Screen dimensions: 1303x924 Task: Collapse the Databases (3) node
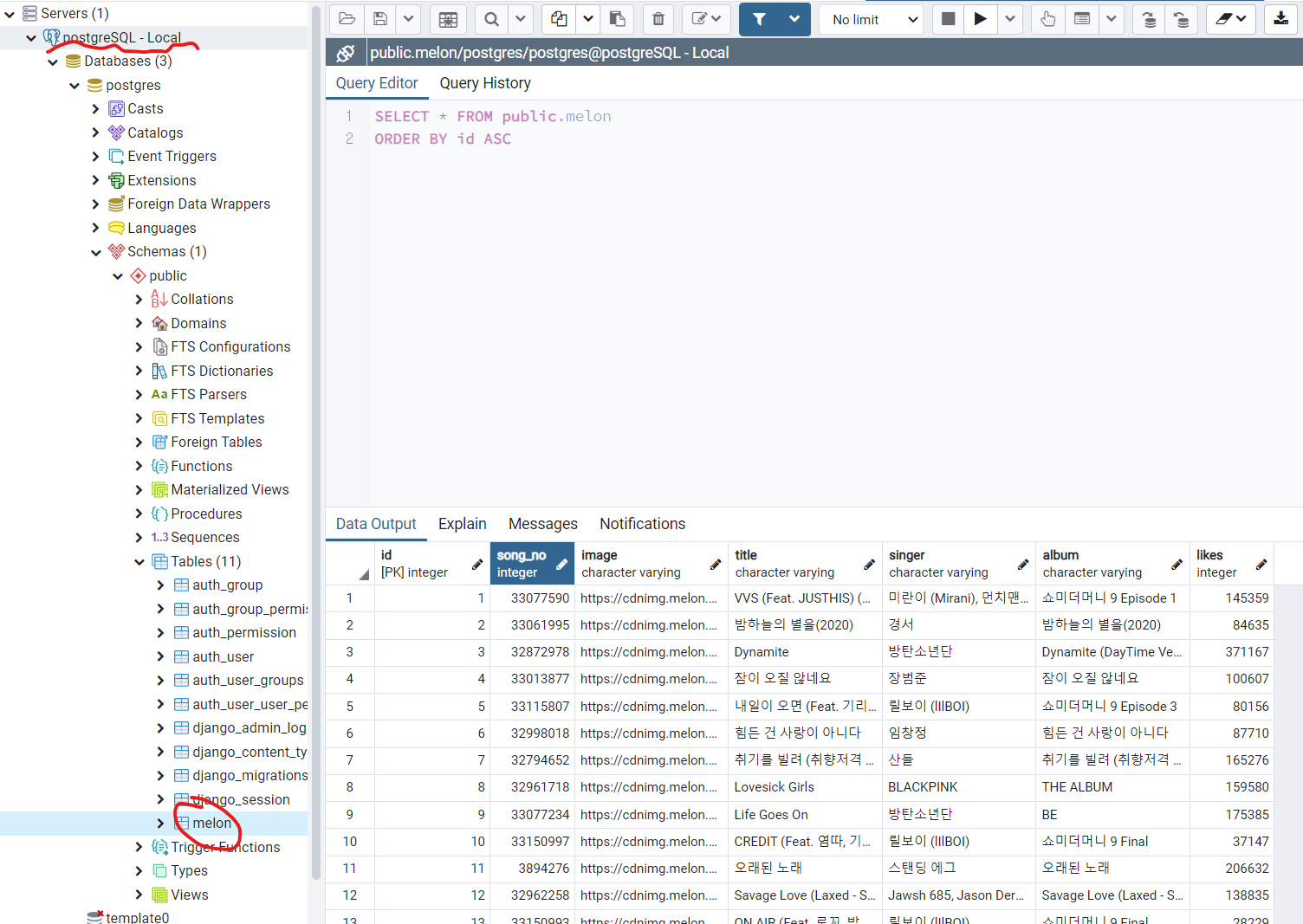pos(53,61)
